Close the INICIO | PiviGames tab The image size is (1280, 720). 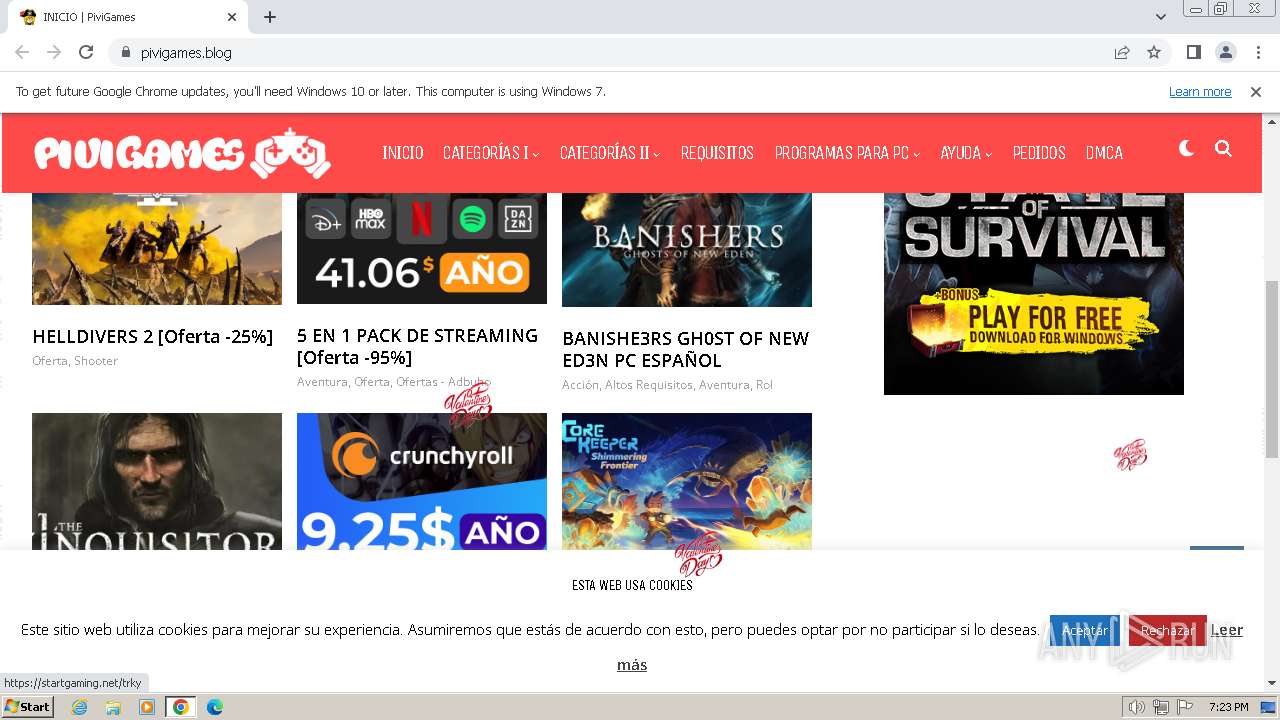tap(232, 17)
